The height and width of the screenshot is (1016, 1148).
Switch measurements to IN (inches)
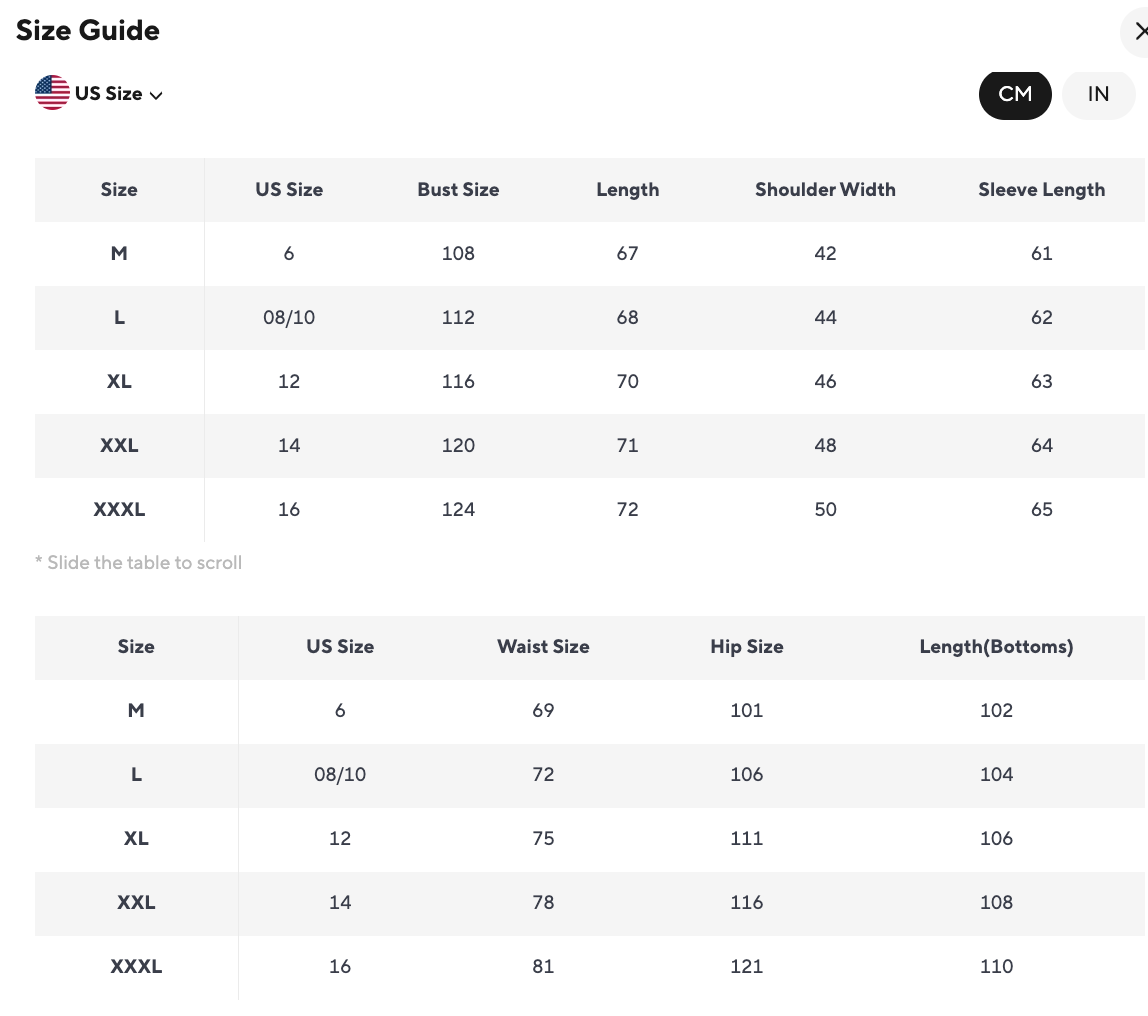(1098, 94)
